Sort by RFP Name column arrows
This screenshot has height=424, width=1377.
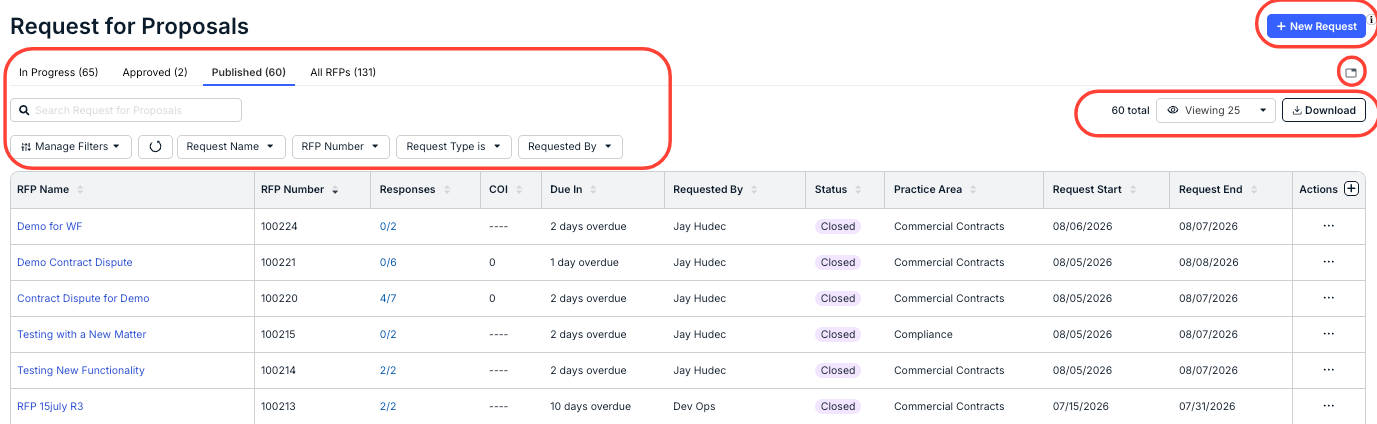(x=80, y=190)
